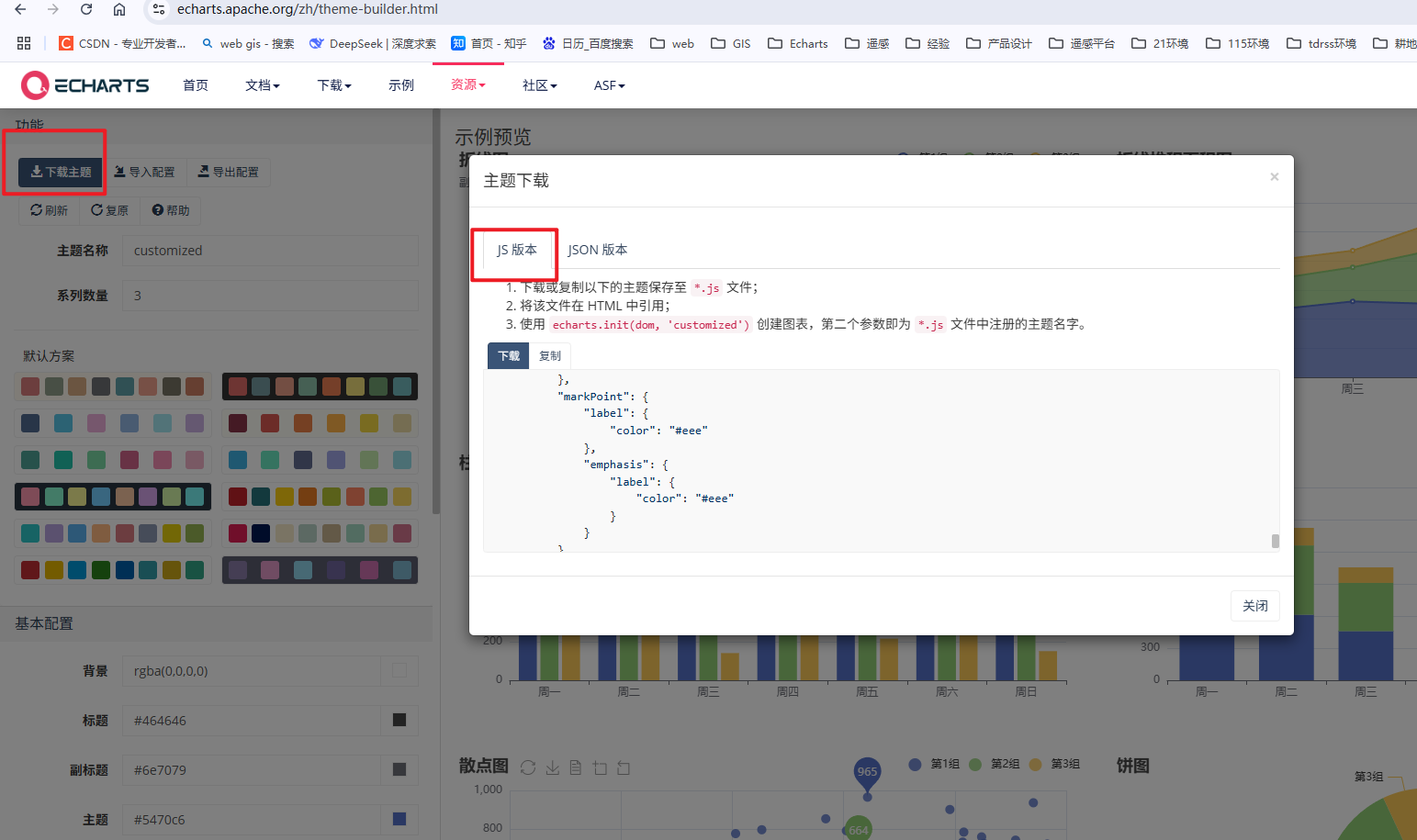Restore scatter chart zoom with undo icon
This screenshot has height=840, width=1417.
(x=624, y=768)
